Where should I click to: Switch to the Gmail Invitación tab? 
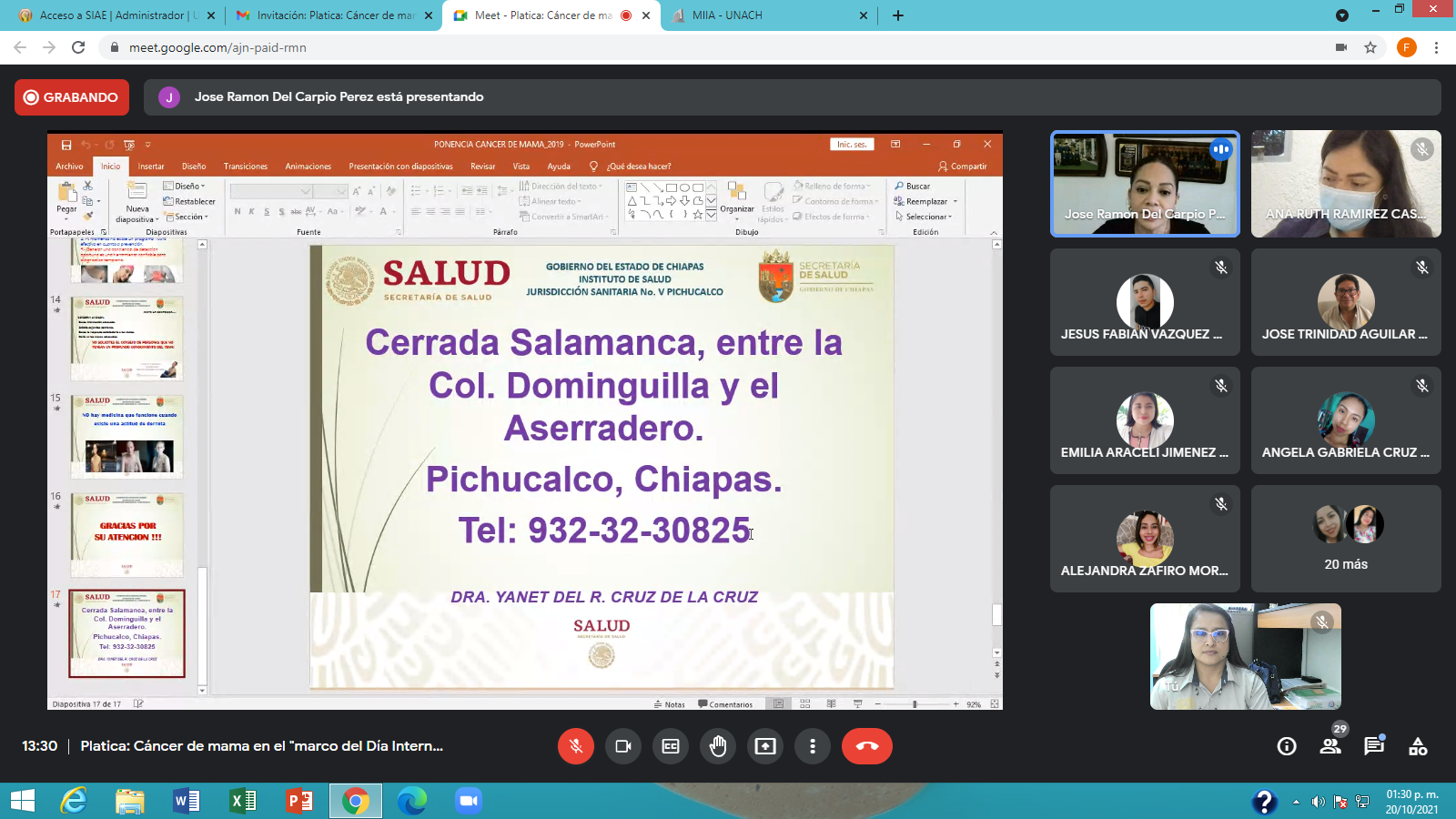tap(333, 15)
